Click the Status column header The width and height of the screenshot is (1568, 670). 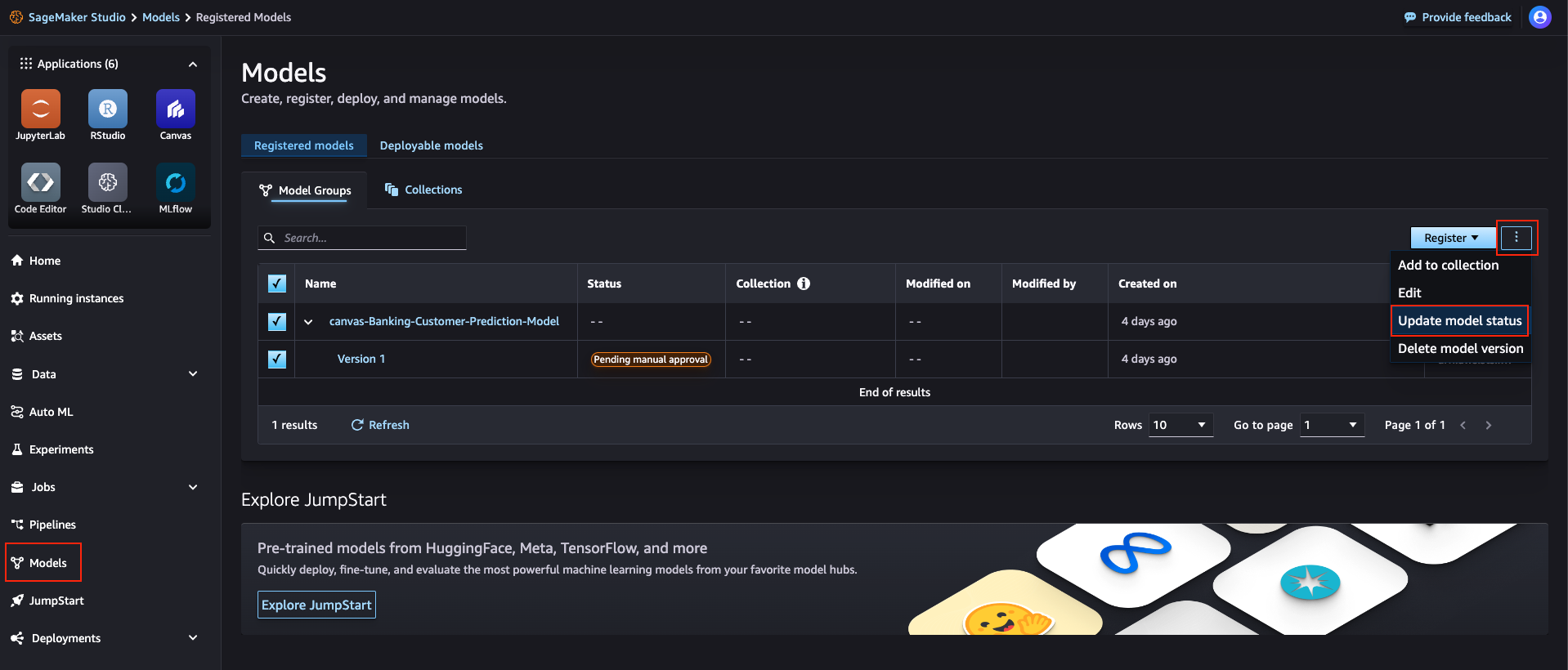point(604,284)
